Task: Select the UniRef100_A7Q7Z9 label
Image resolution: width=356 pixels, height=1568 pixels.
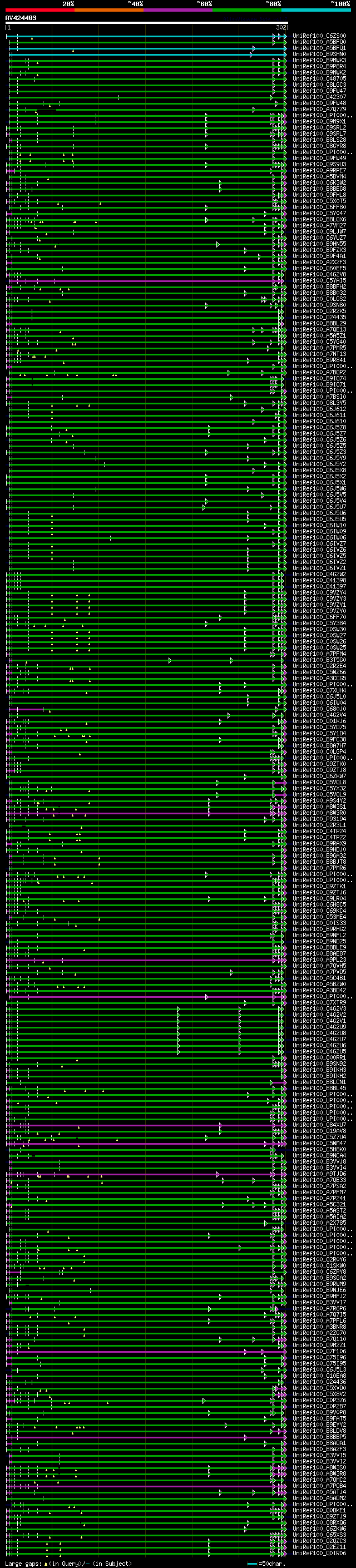Action: tap(319, 109)
